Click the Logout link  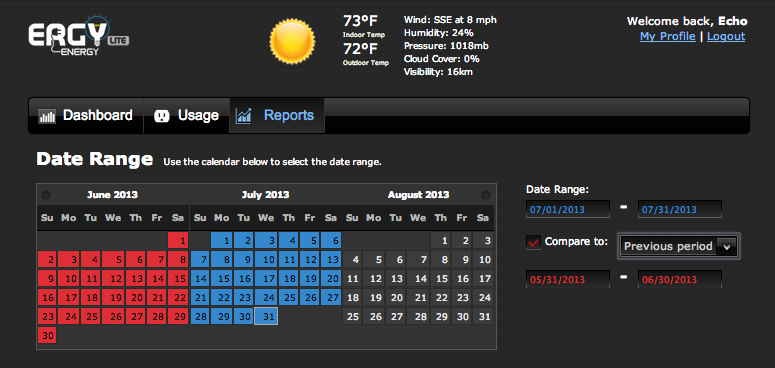[x=726, y=36]
